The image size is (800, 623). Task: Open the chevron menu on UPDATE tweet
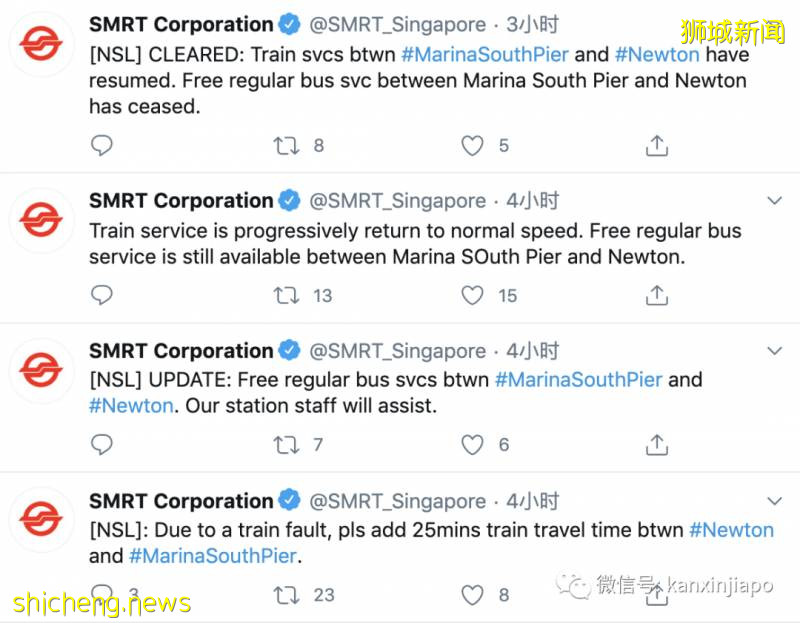774,351
